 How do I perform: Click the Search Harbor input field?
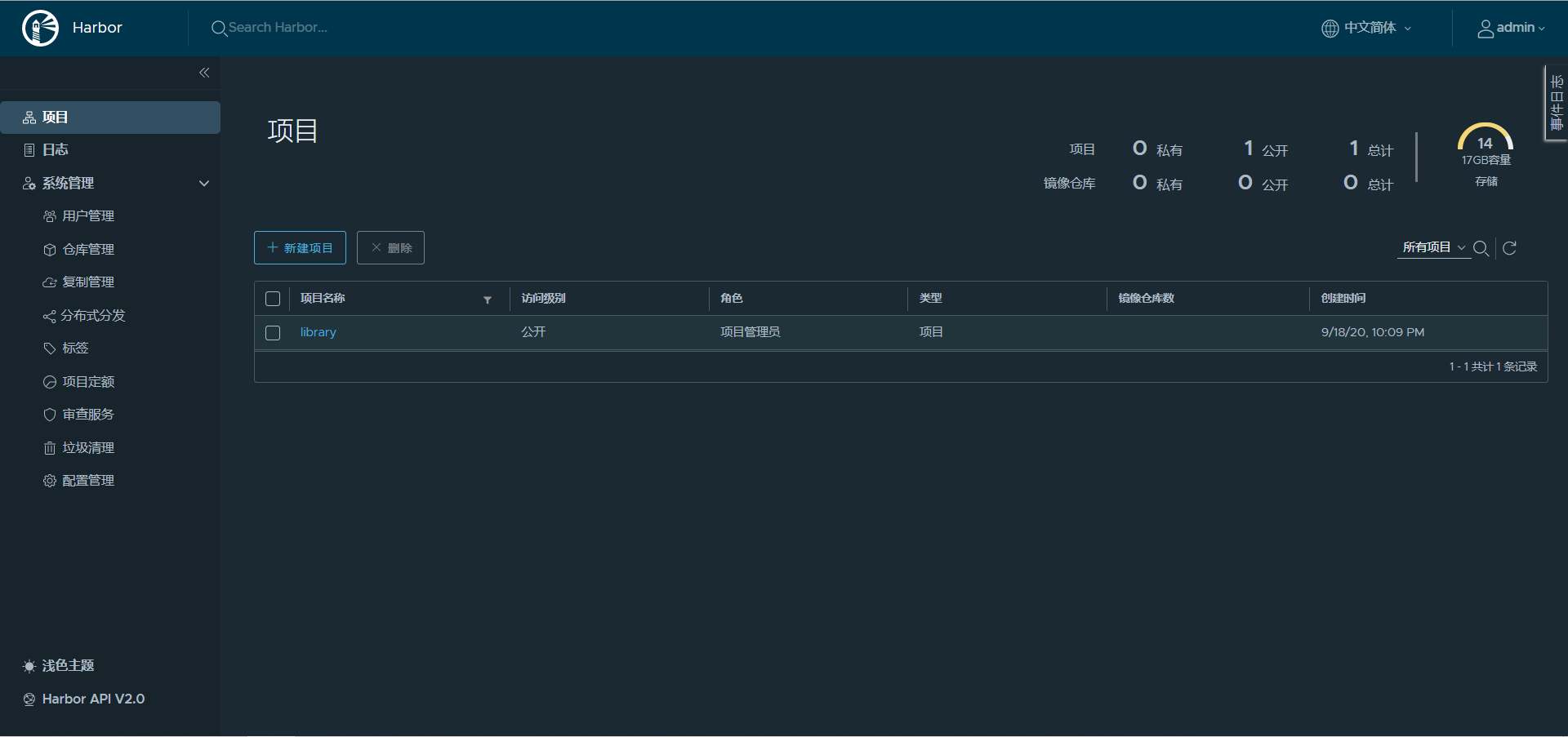tap(278, 28)
